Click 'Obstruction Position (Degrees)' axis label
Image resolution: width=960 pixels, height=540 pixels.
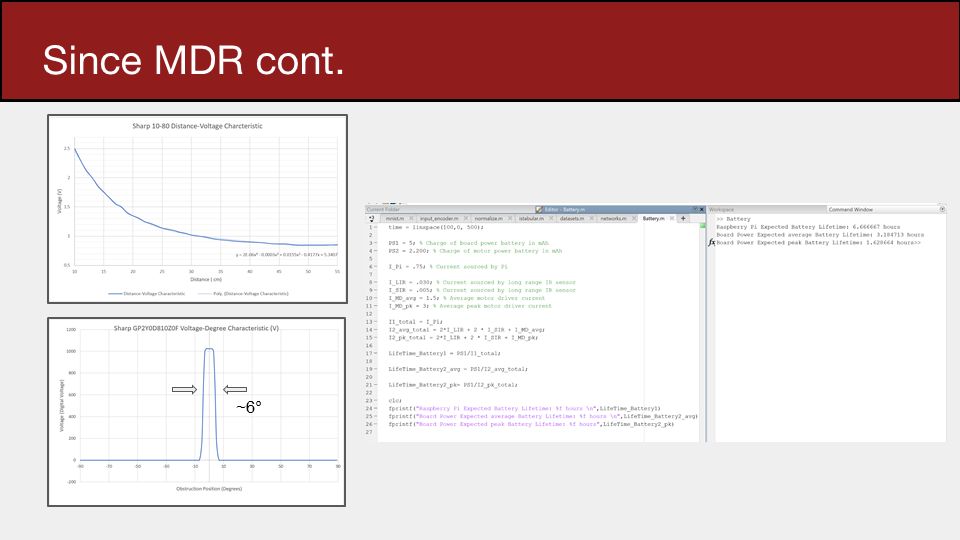point(209,489)
